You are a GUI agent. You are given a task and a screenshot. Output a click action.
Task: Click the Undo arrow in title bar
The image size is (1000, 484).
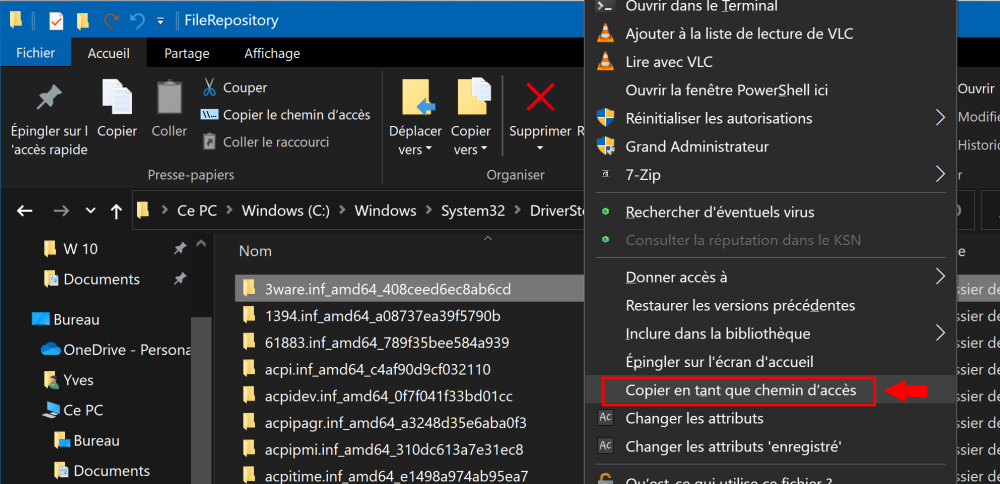pyautogui.click(x=137, y=21)
